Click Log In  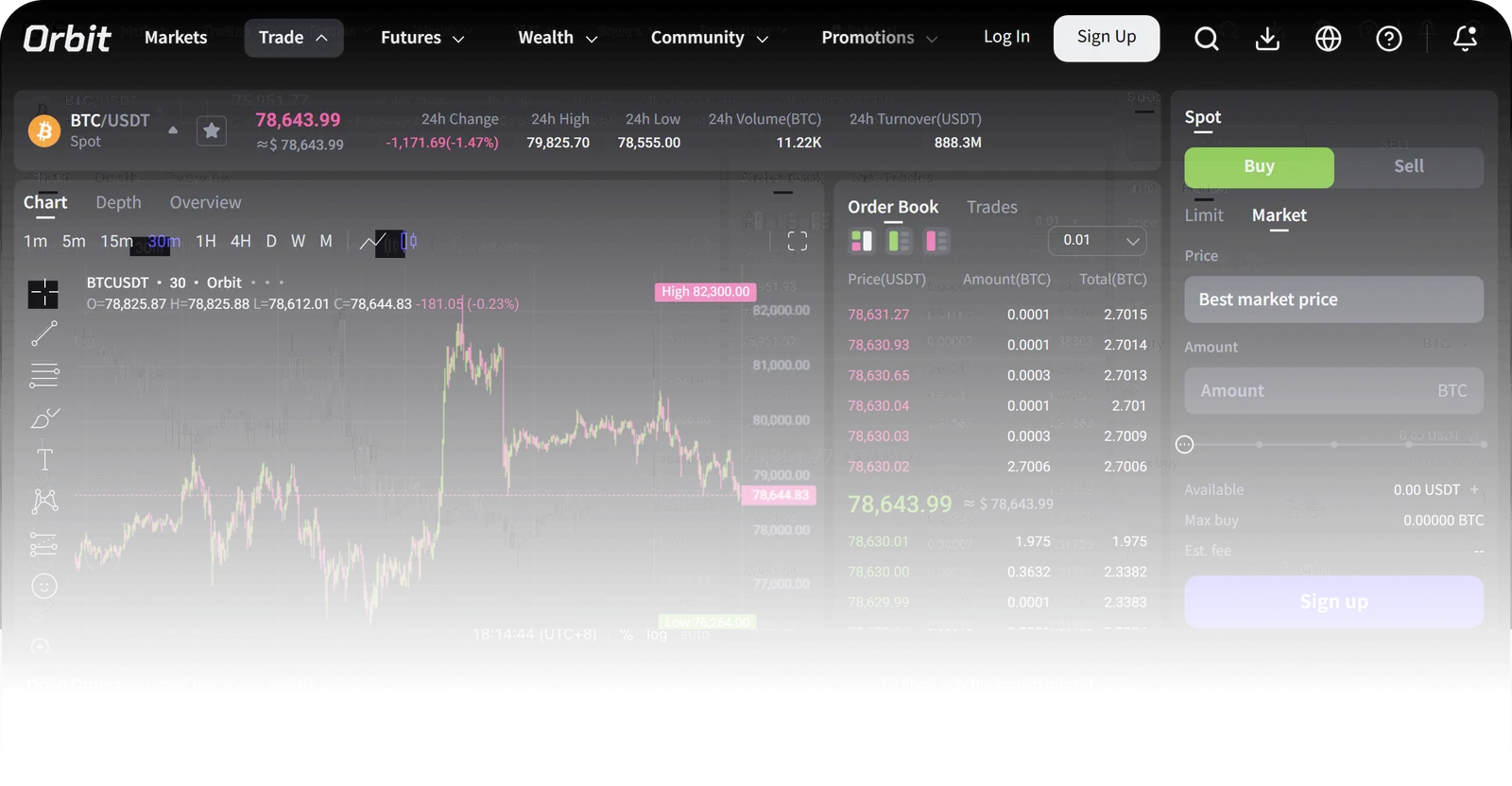click(x=1006, y=37)
